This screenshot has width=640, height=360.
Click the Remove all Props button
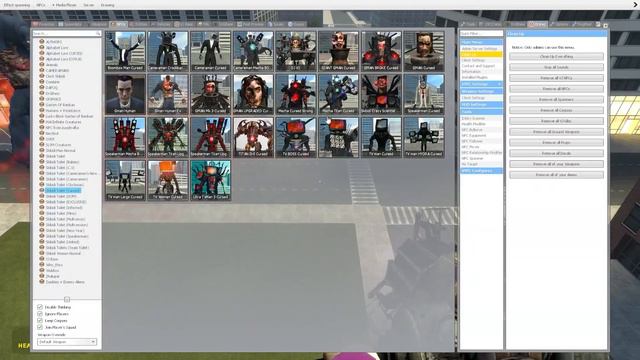[556, 142]
